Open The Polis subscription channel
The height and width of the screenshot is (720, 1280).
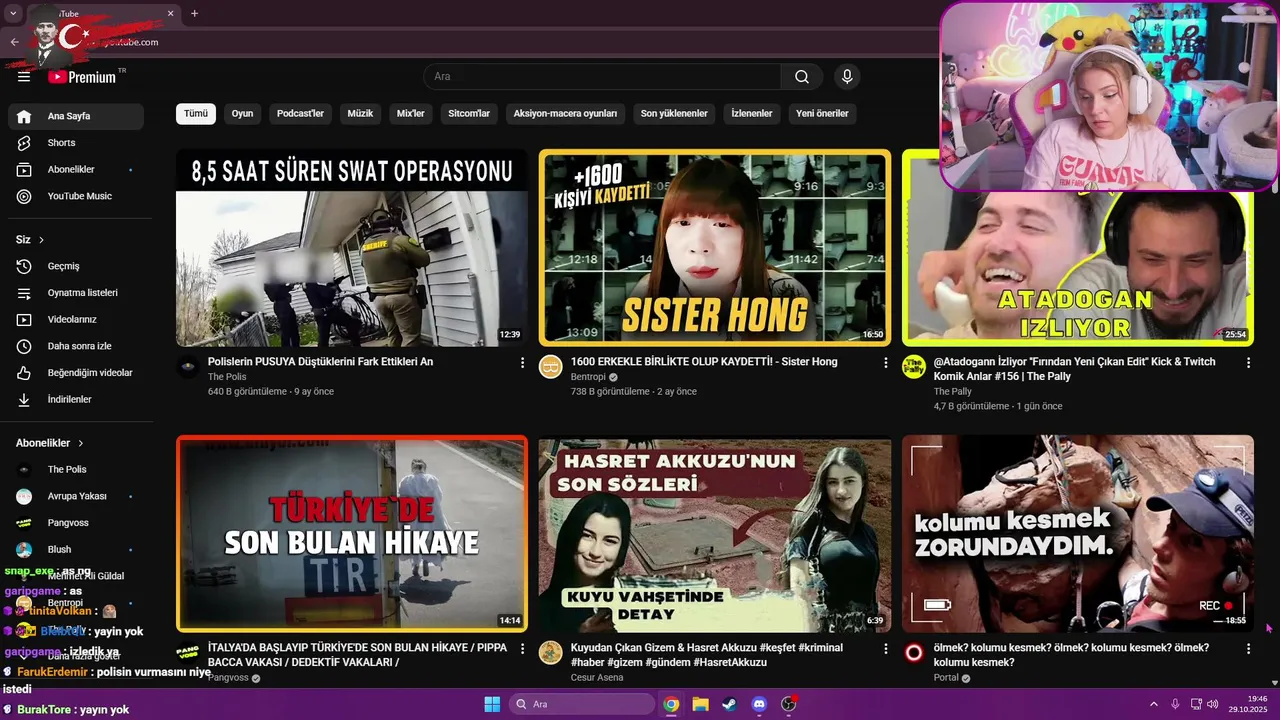[76, 470]
